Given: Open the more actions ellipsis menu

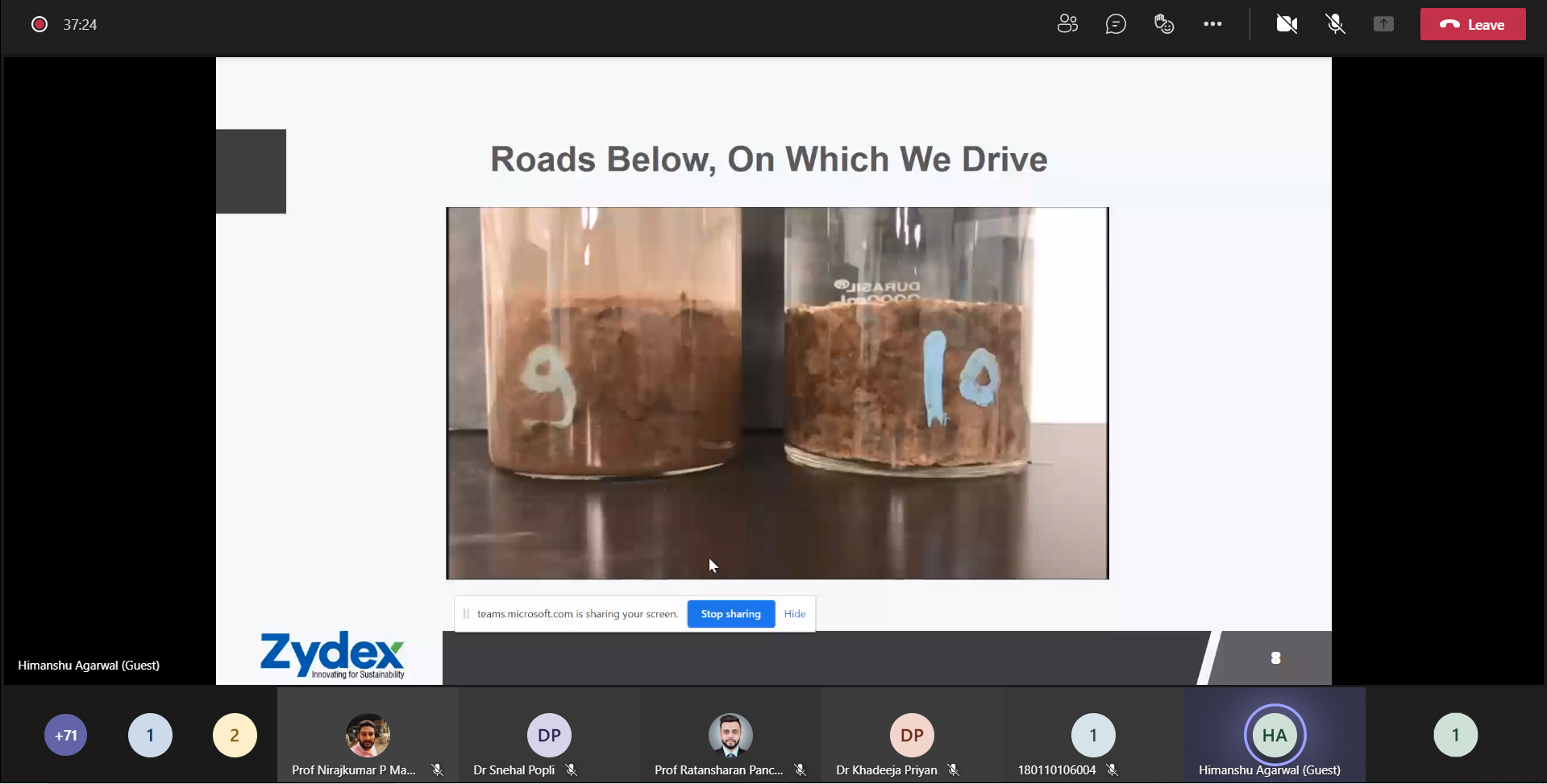Looking at the screenshot, I should [1212, 24].
